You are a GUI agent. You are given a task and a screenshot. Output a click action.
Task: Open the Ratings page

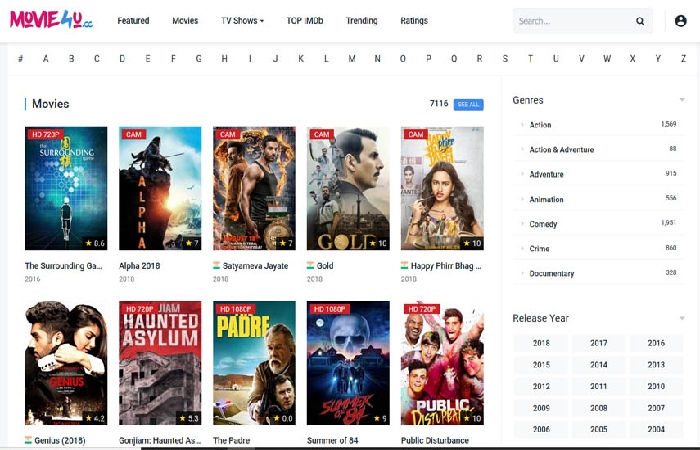coord(414,21)
